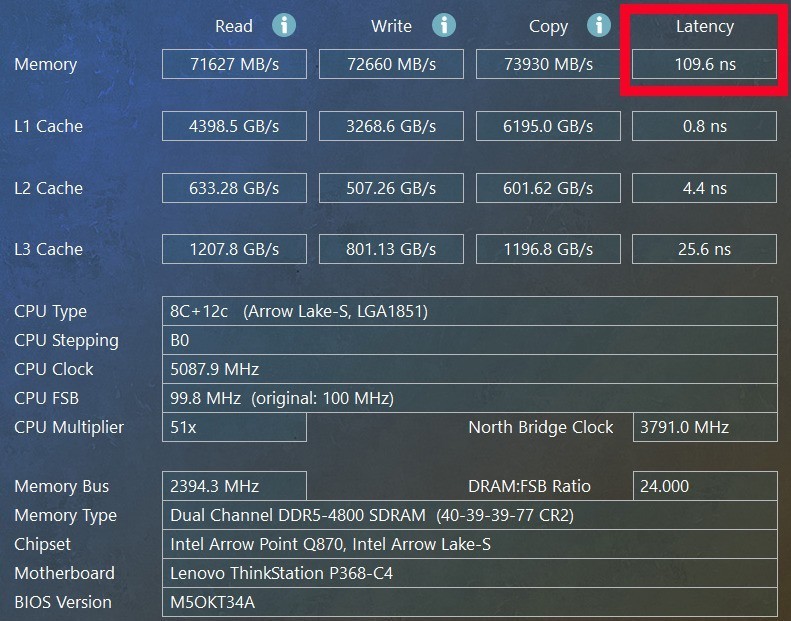This screenshot has width=791, height=621.
Task: Select the CPU Clock field 5087.9 MHz
Action: point(469,369)
